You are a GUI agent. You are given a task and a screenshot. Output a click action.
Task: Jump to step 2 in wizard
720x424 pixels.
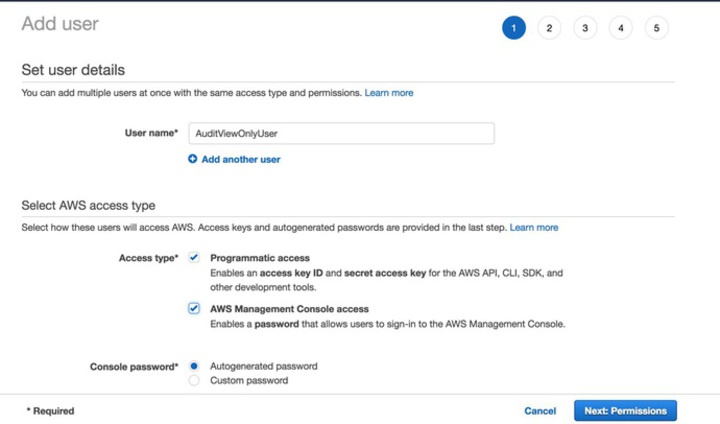click(549, 28)
